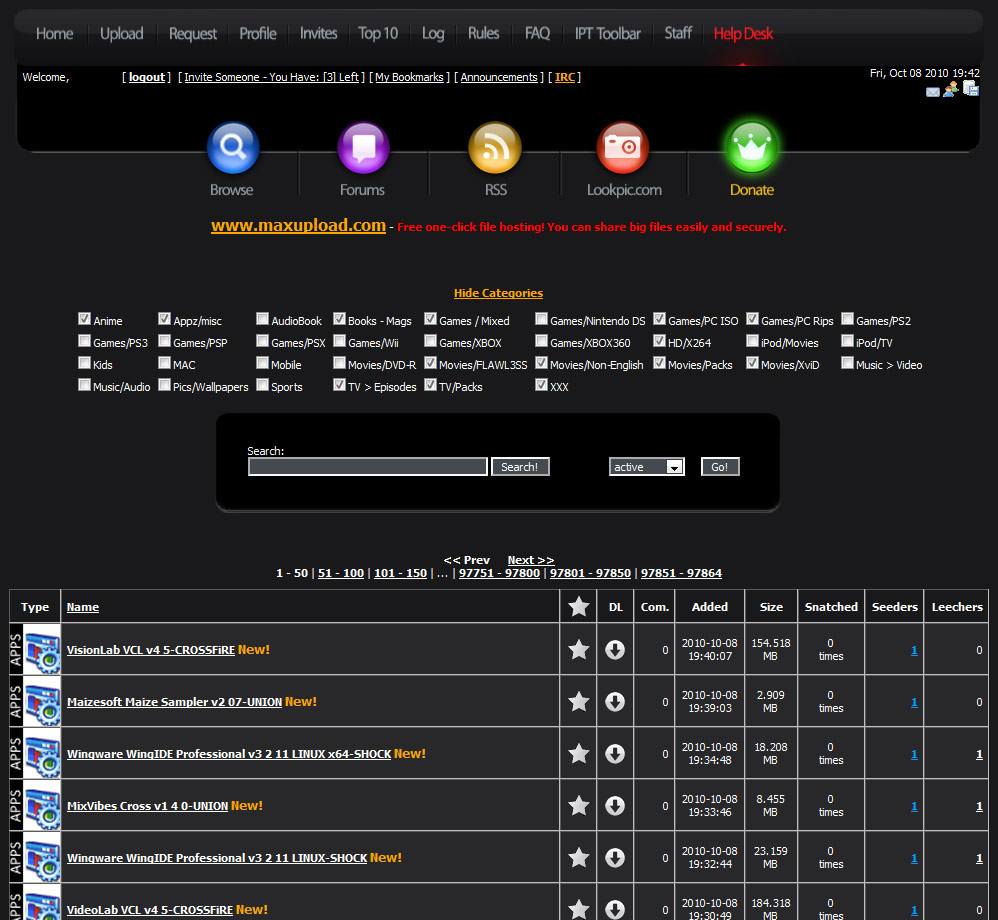The height and width of the screenshot is (920, 998).
Task: Open the Upload menu item
Action: [x=122, y=33]
